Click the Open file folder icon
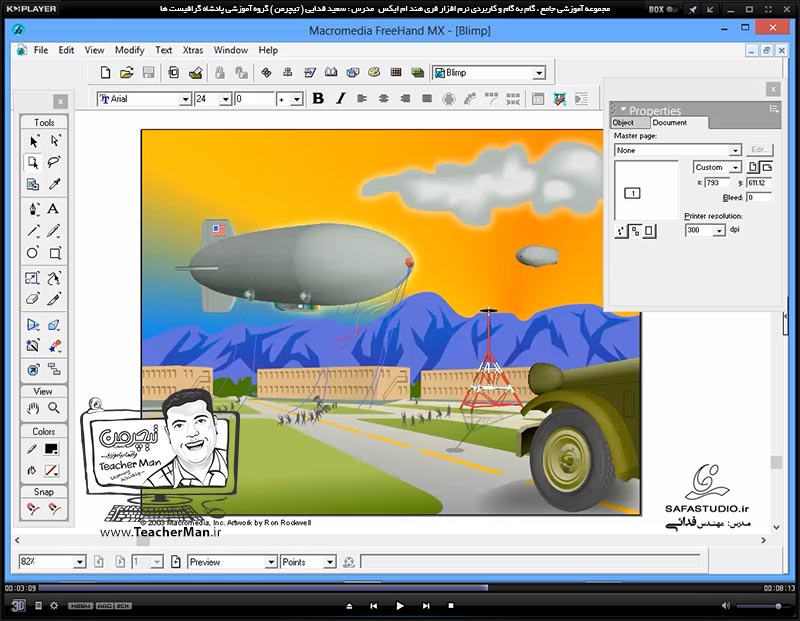The width and height of the screenshot is (800, 621). pos(127,72)
